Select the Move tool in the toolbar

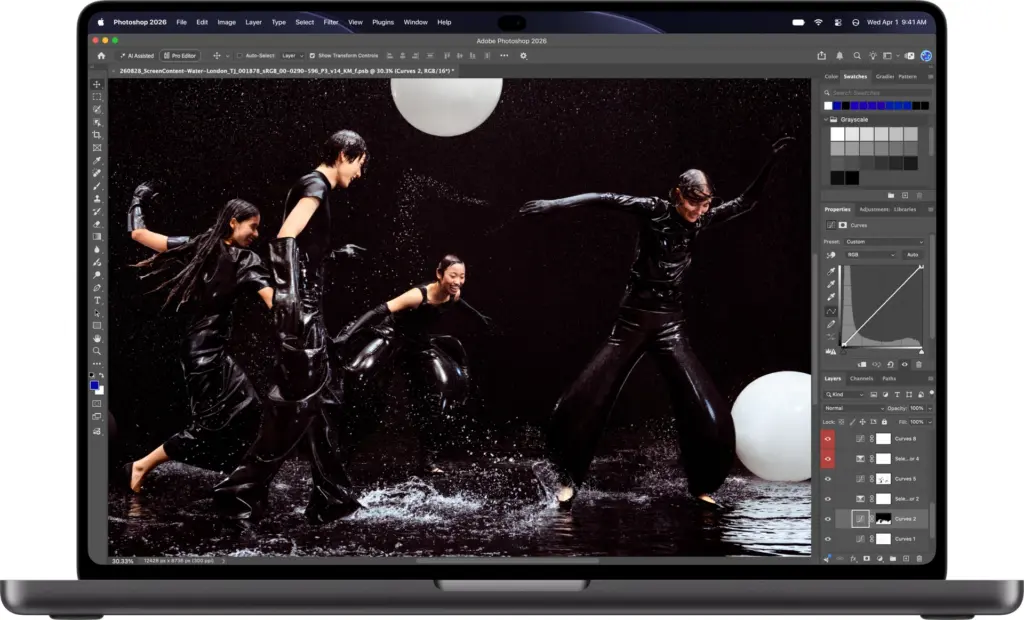(x=97, y=84)
